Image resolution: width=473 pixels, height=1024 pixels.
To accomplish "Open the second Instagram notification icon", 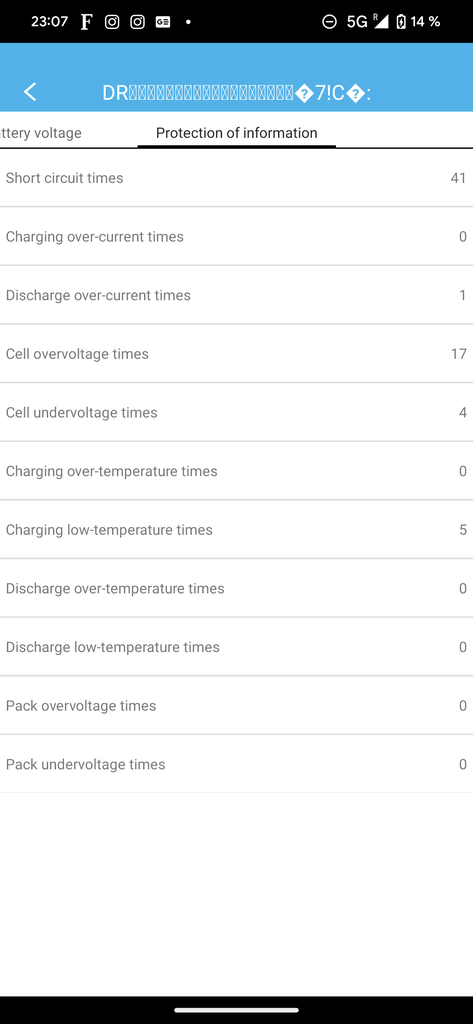I will [137, 22].
